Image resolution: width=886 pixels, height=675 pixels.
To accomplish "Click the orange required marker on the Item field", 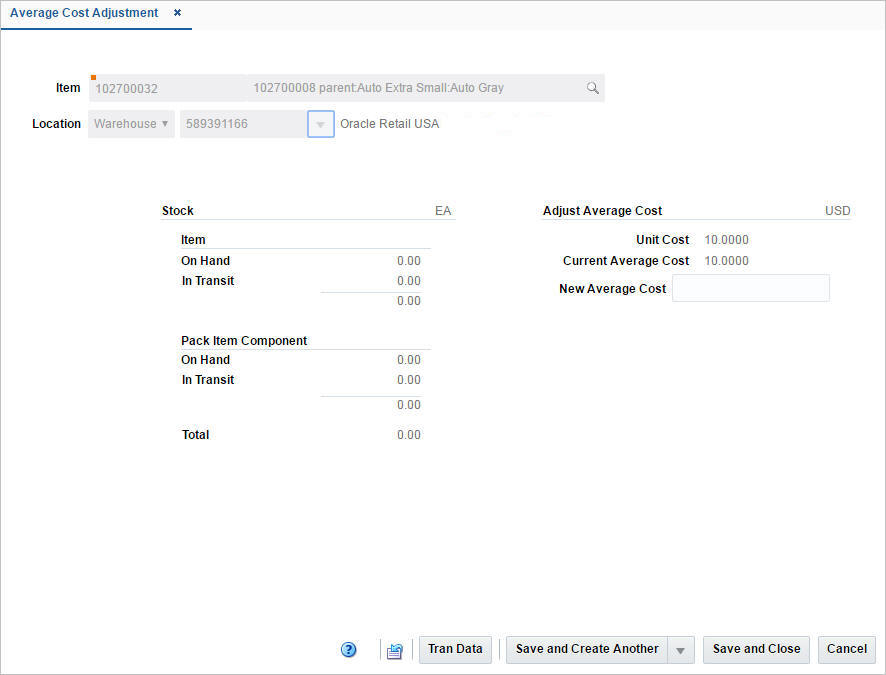I will click(x=92, y=78).
